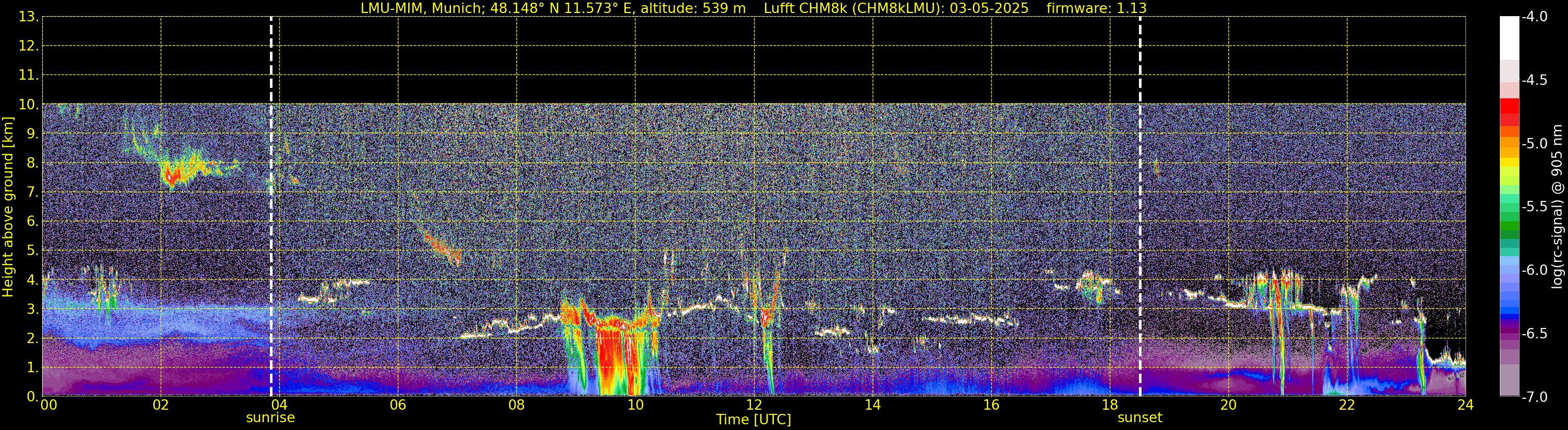The image size is (1568, 430).
Task: Click the '7.' tick on the height axis
Action: pos(32,193)
